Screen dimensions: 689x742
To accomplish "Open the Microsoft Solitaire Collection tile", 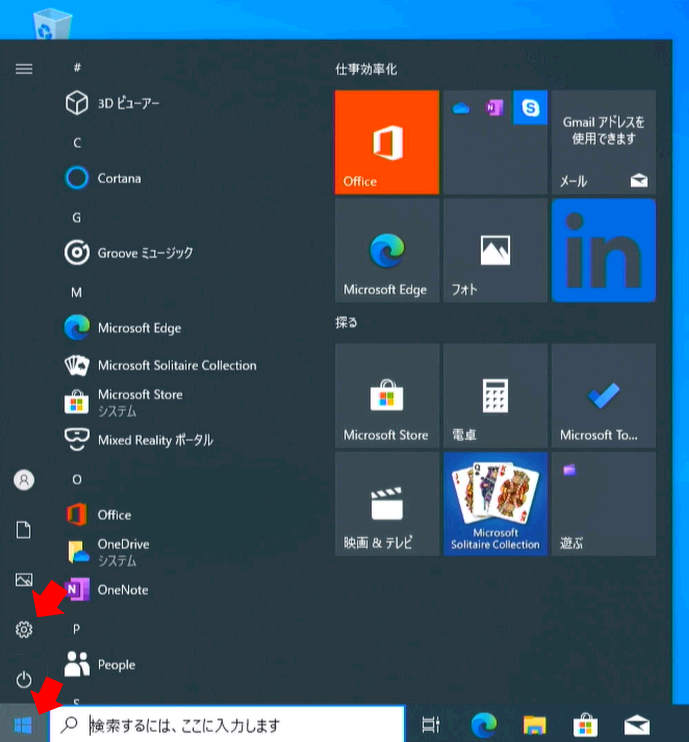I will click(495, 504).
